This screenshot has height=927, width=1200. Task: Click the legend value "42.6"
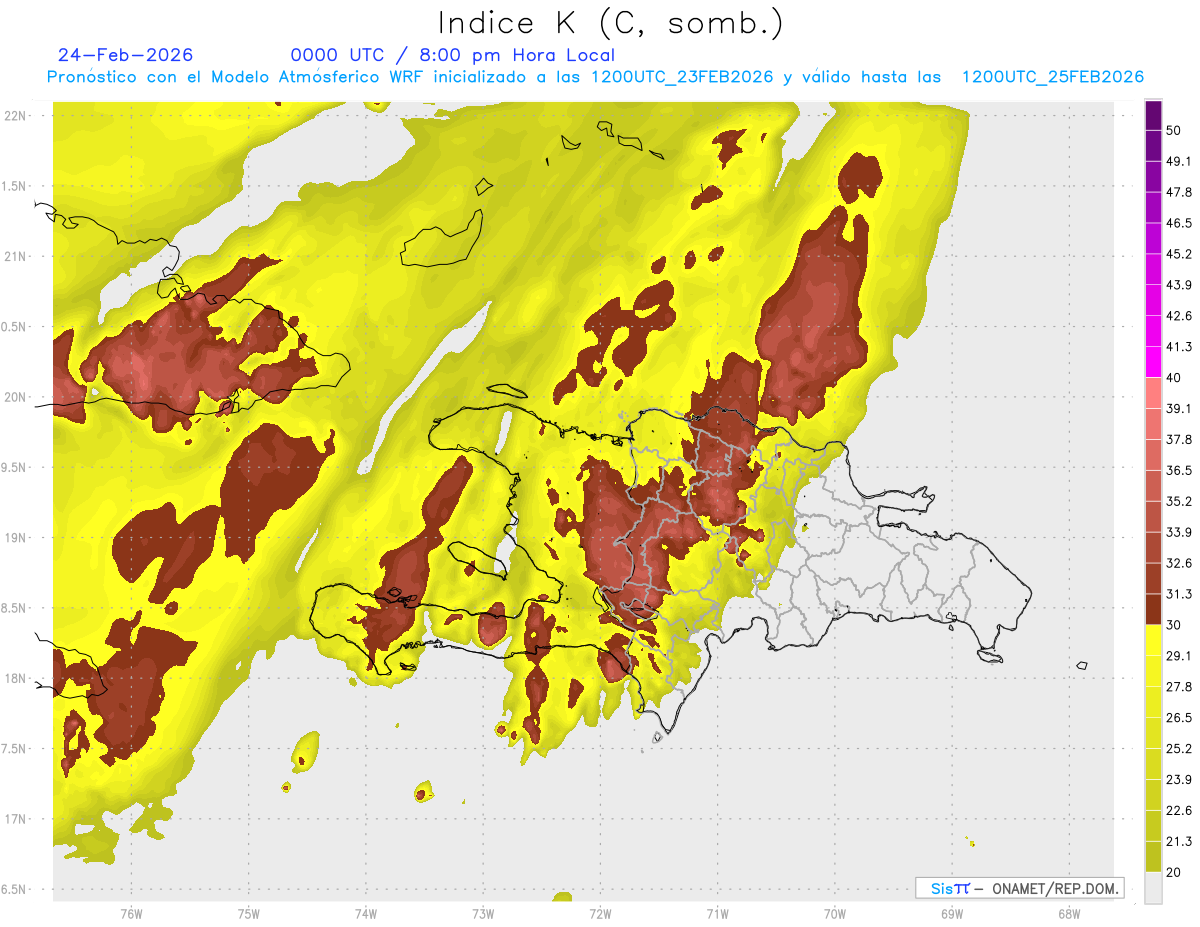click(x=1179, y=316)
